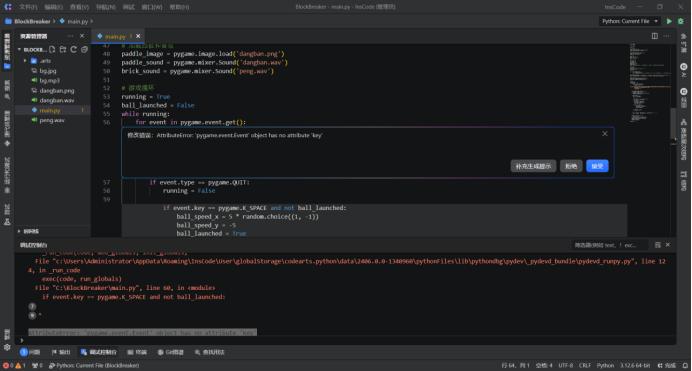This screenshot has width=692, height=371.
Task: Switch to the problems tab with badge
Action: [30, 352]
